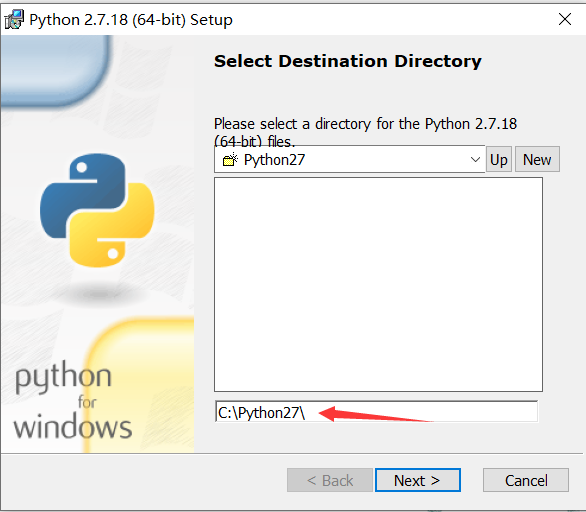The image size is (586, 512).
Task: Click the greyed-out < Back button
Action: tap(330, 480)
